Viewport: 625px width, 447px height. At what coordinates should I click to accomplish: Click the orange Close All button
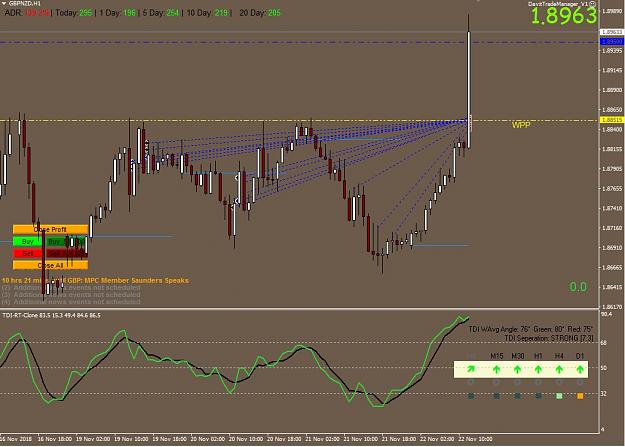click(50, 265)
